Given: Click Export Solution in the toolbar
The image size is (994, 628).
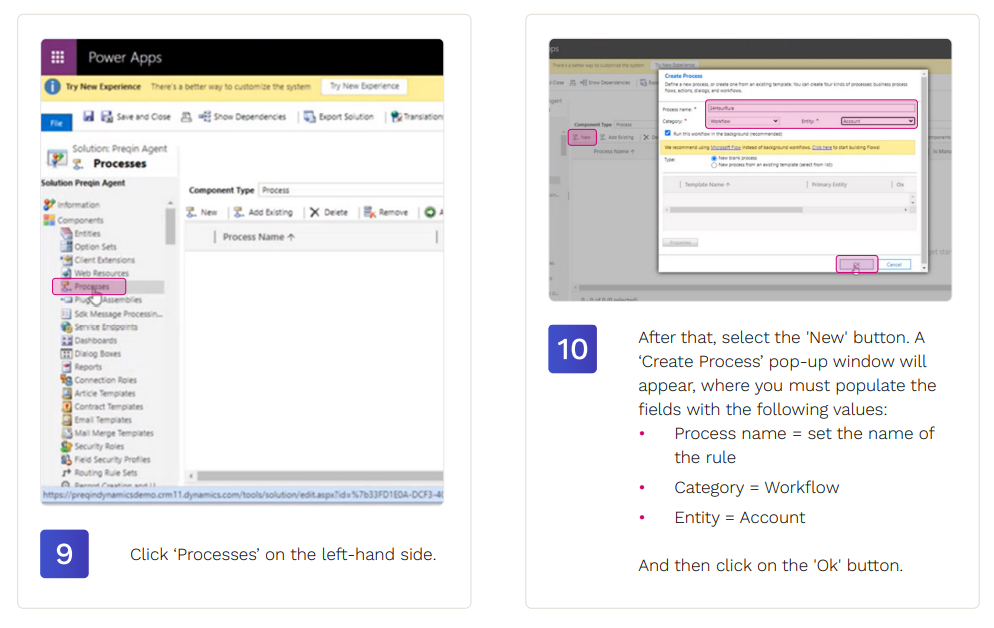Looking at the screenshot, I should point(339,117).
